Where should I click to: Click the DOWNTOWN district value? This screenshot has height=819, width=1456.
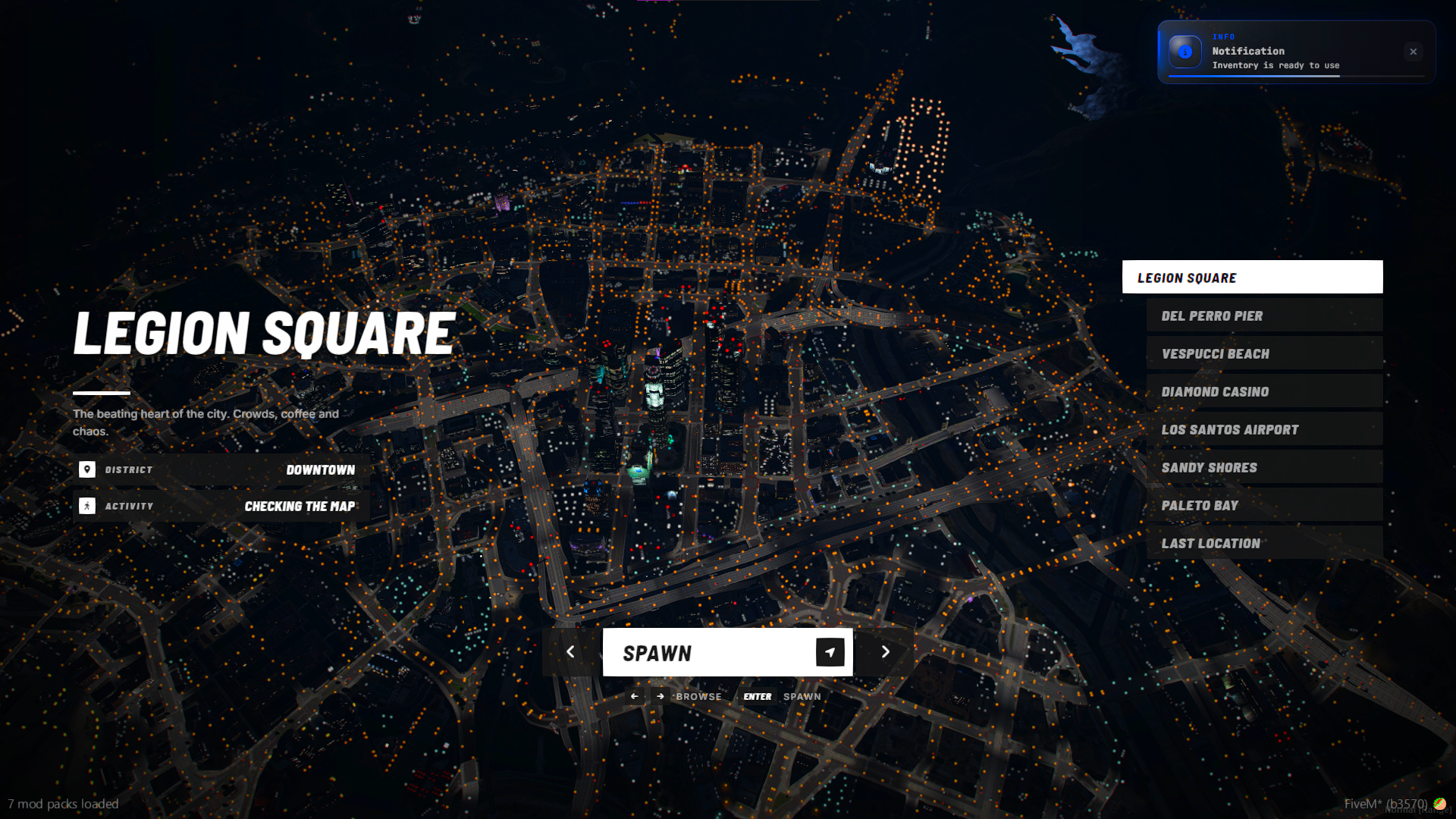[321, 470]
